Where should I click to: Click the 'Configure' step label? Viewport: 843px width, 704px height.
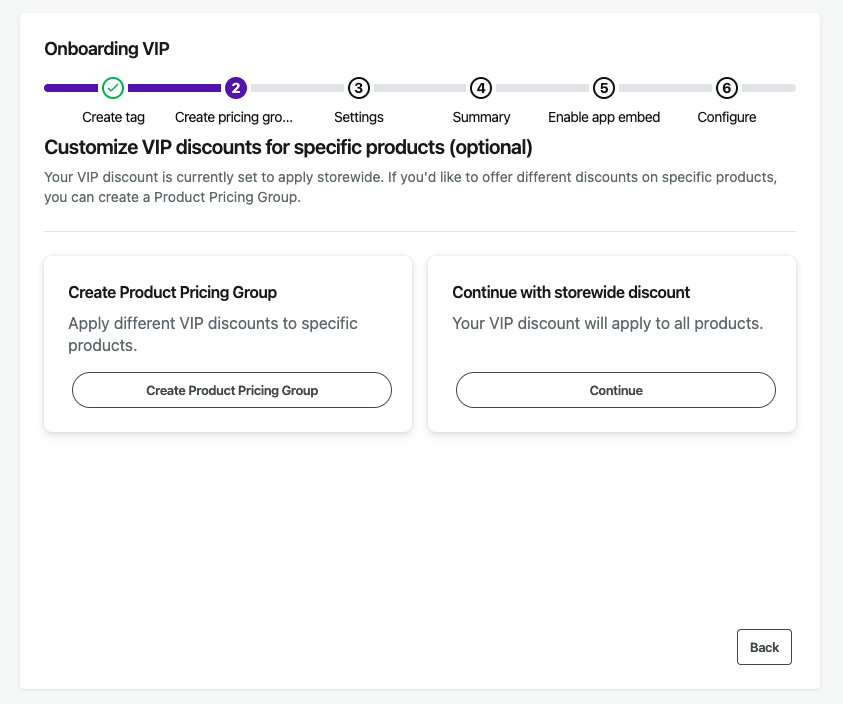coord(726,117)
